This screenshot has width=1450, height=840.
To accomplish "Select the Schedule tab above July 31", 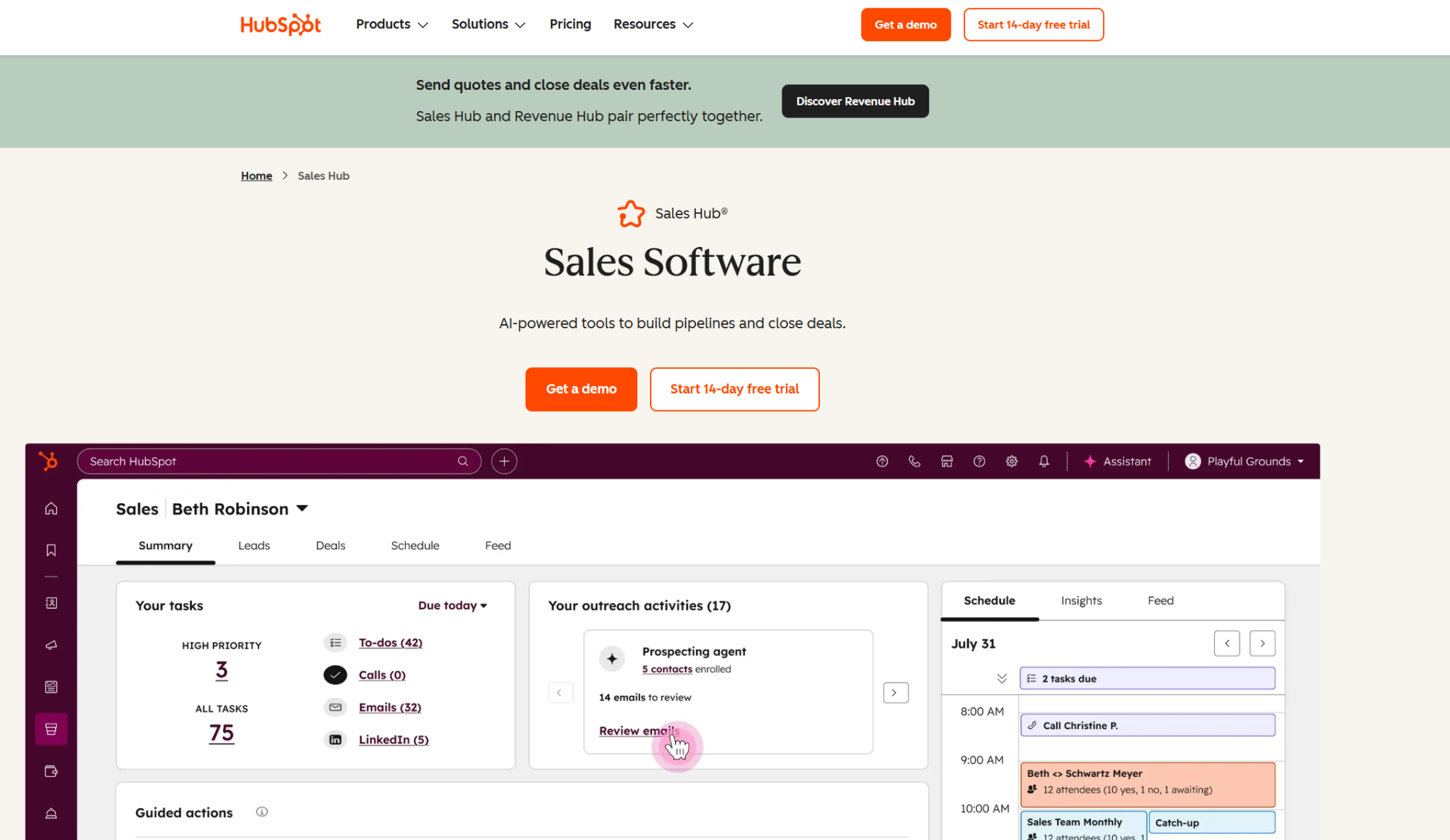I will click(990, 601).
